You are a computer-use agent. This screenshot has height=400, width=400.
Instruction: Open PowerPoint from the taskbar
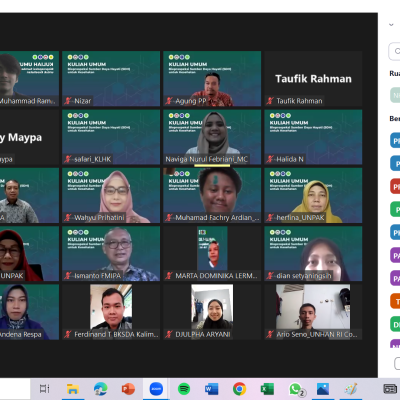128,389
